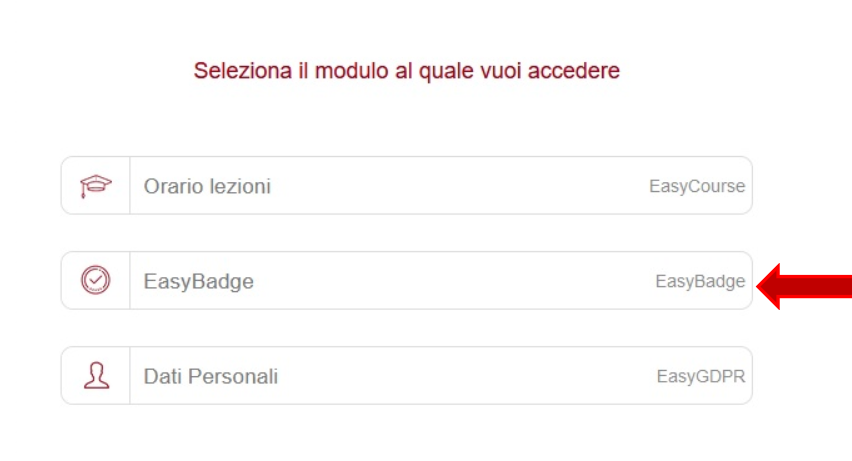852x461 pixels.
Task: Click the gray EasyBadge tag beside the arrow
Action: [700, 282]
